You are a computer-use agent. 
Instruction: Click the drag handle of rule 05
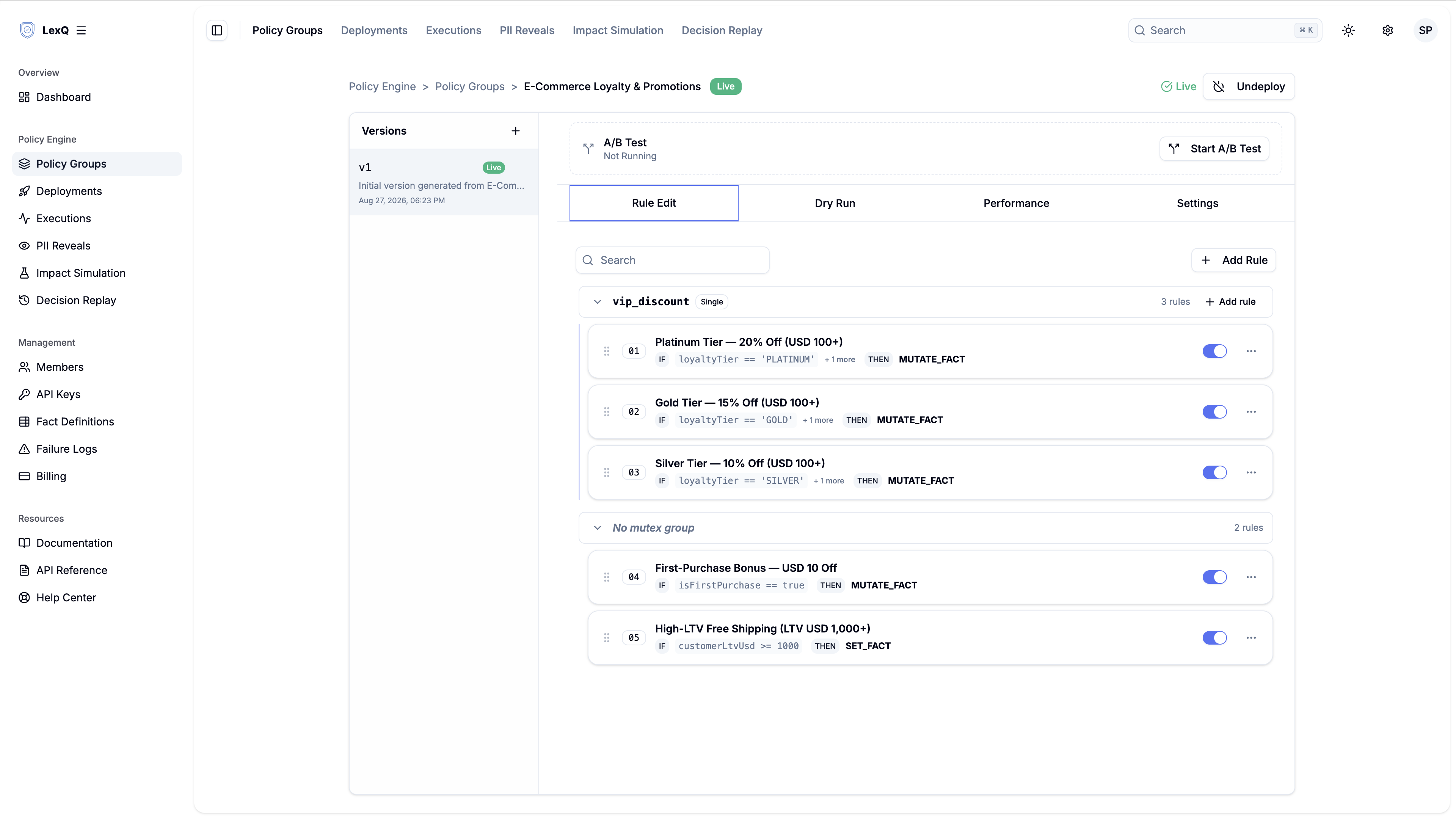607,637
